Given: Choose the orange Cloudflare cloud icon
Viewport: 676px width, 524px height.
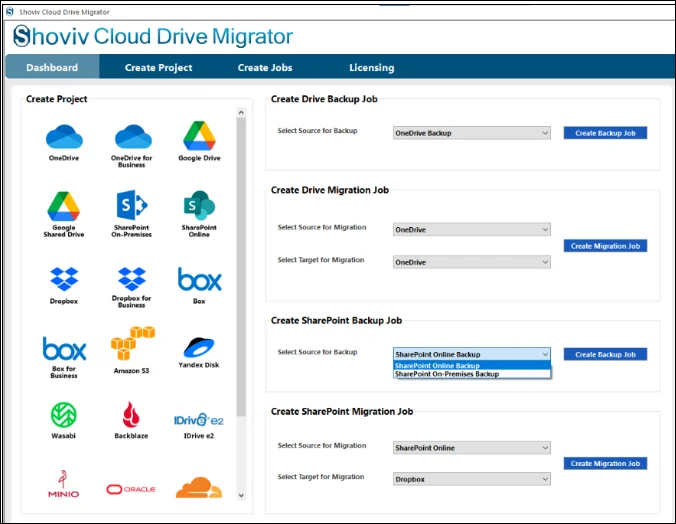Looking at the screenshot, I should (x=199, y=487).
